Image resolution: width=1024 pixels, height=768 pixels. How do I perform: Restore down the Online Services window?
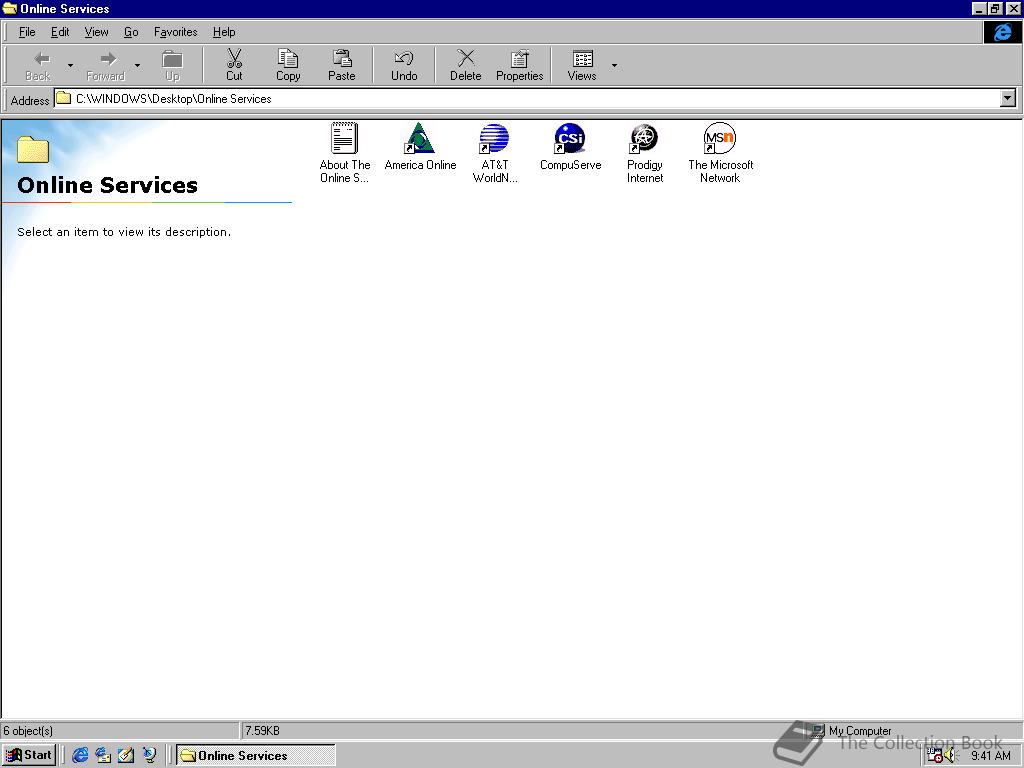tap(995, 8)
